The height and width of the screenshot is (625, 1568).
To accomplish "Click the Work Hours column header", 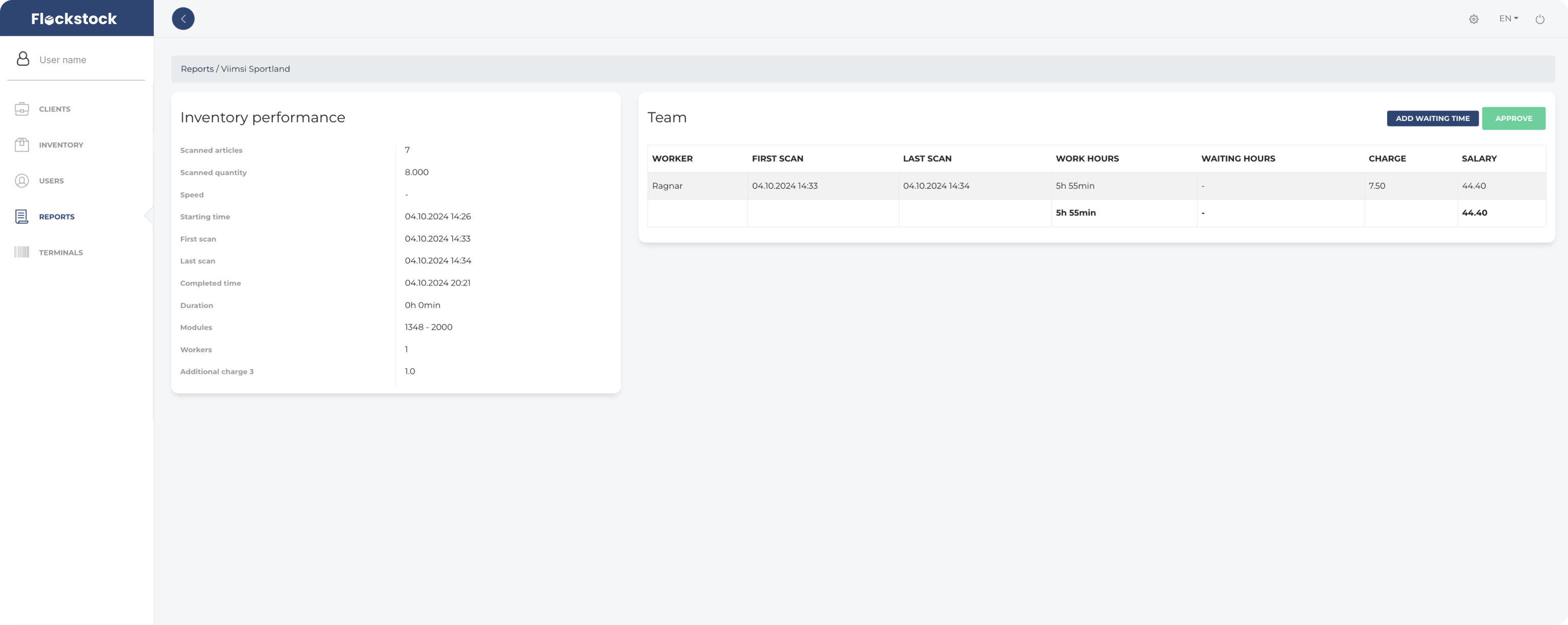I will click(x=1087, y=158).
